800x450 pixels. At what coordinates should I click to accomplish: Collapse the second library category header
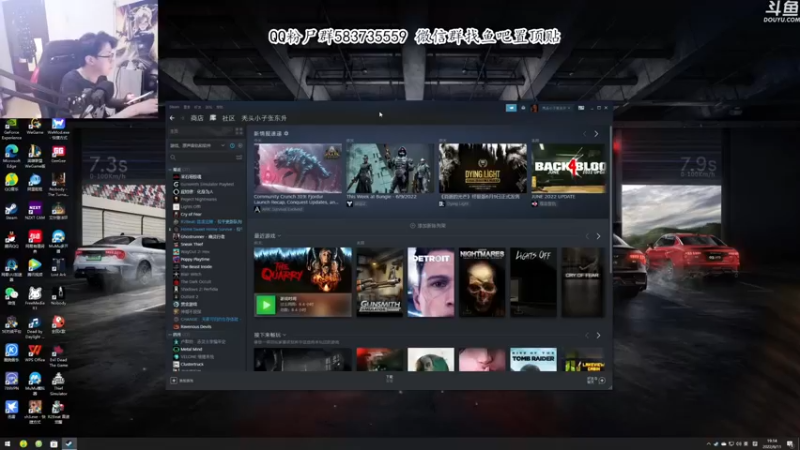170,335
